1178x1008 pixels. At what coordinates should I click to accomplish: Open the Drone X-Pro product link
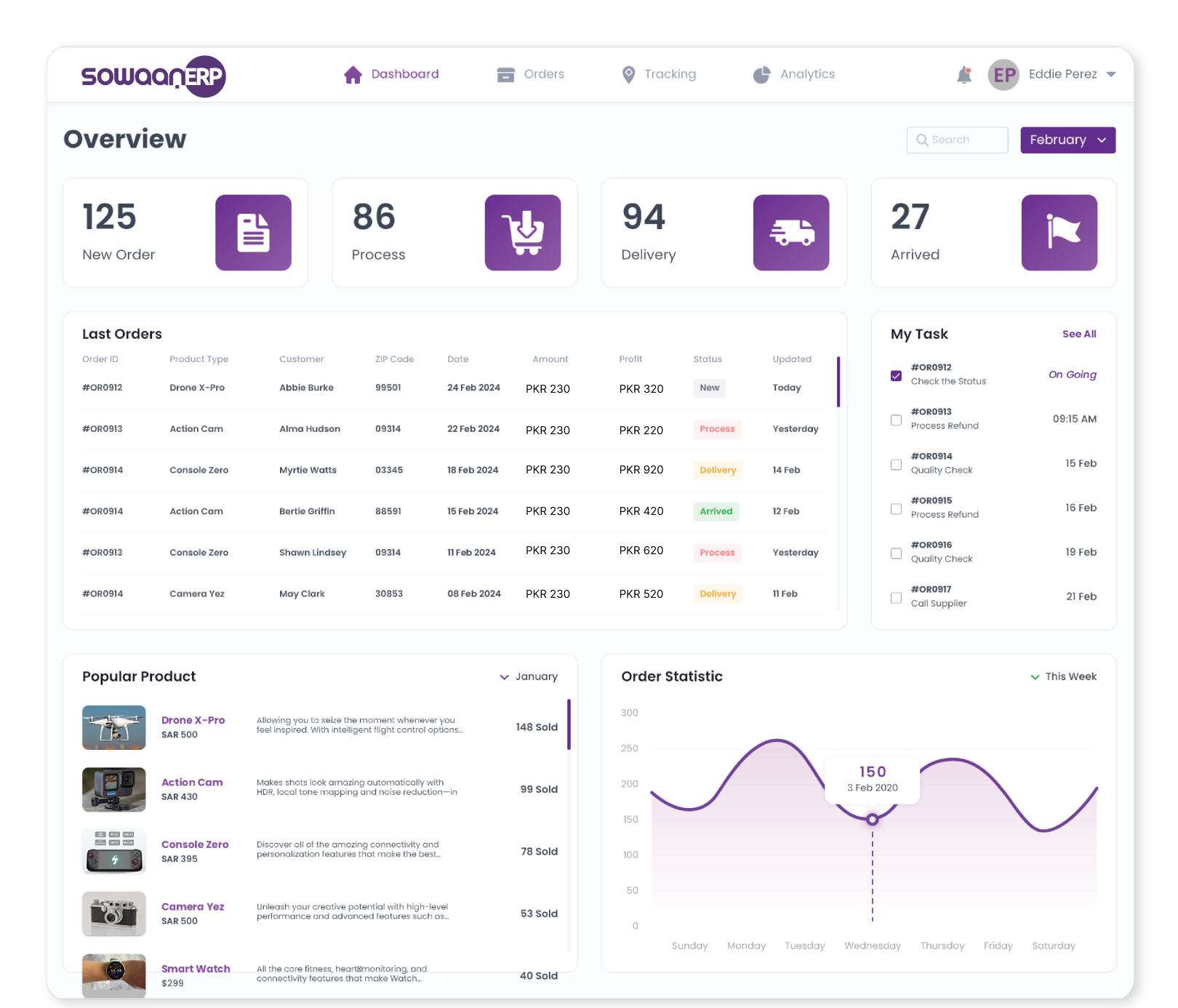click(193, 720)
